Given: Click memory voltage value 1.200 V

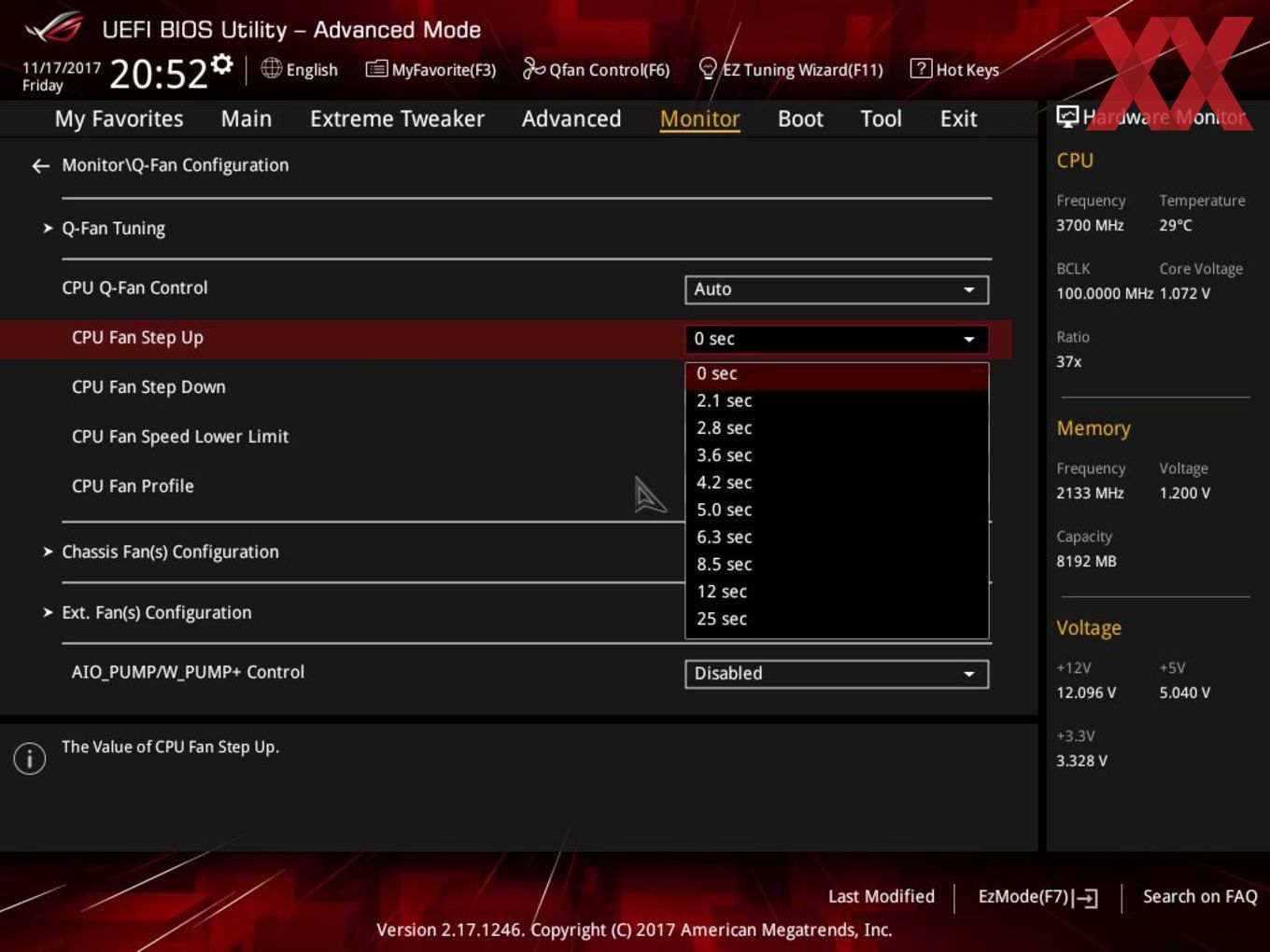Looking at the screenshot, I should 1184,493.
